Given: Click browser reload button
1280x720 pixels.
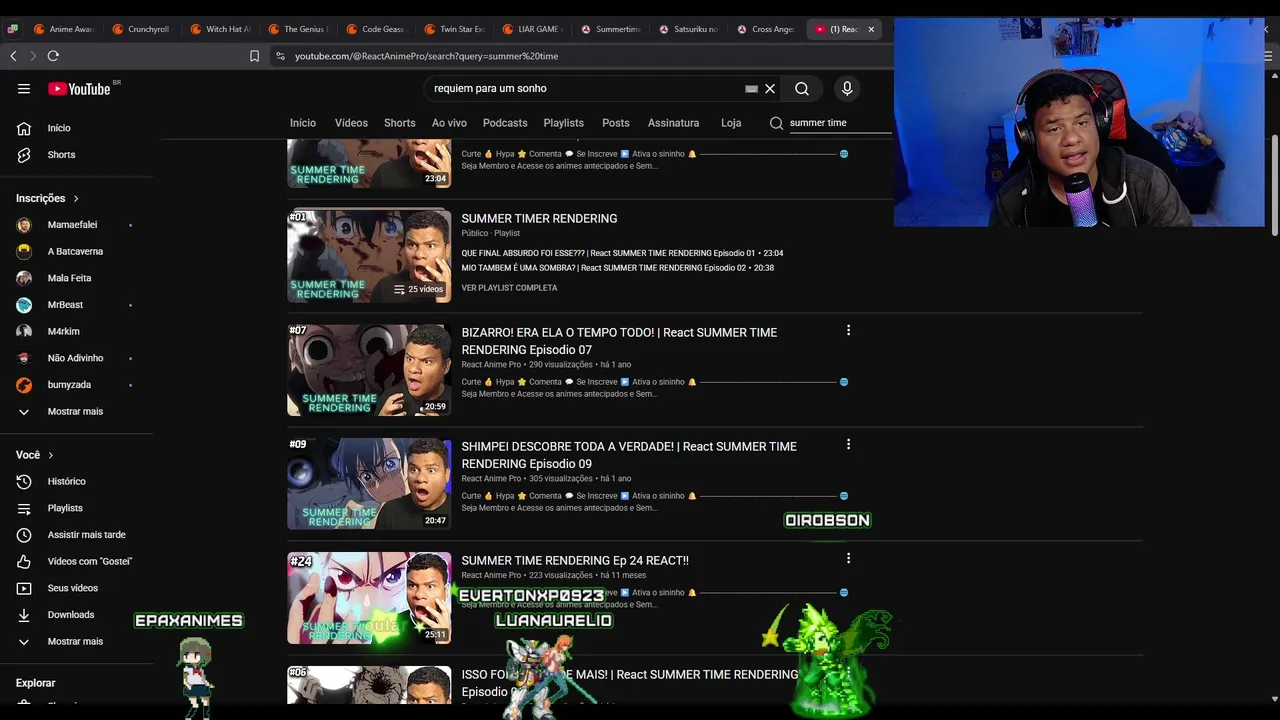Looking at the screenshot, I should [53, 56].
